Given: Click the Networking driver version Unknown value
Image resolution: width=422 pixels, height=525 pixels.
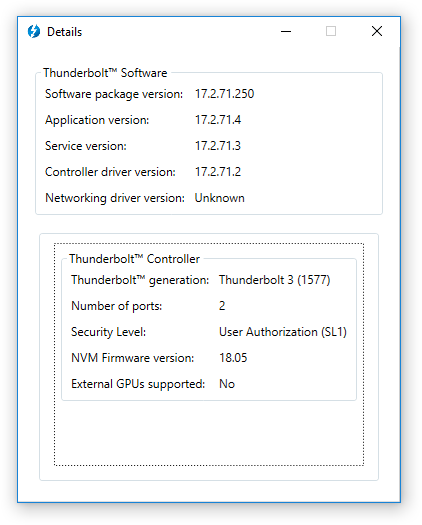Looking at the screenshot, I should pos(219,198).
